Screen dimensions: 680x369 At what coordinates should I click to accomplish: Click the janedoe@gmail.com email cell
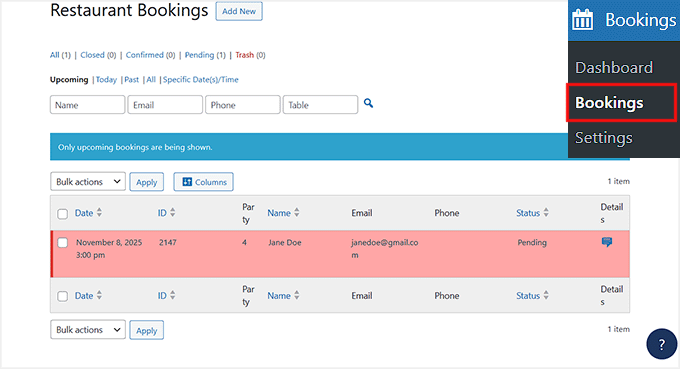click(384, 248)
